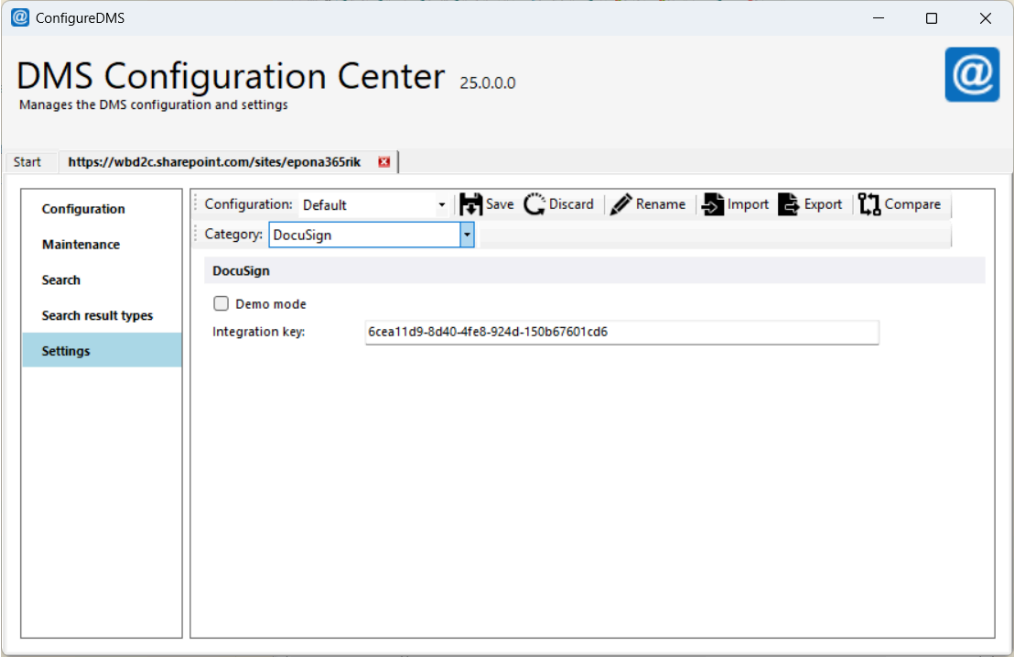Enable the Demo mode checkbox
This screenshot has width=1014, height=658.
click(x=221, y=303)
